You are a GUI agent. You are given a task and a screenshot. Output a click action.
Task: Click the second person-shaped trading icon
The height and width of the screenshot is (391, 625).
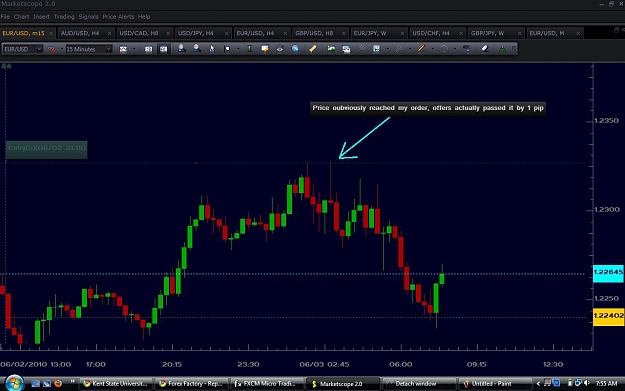click(197, 49)
